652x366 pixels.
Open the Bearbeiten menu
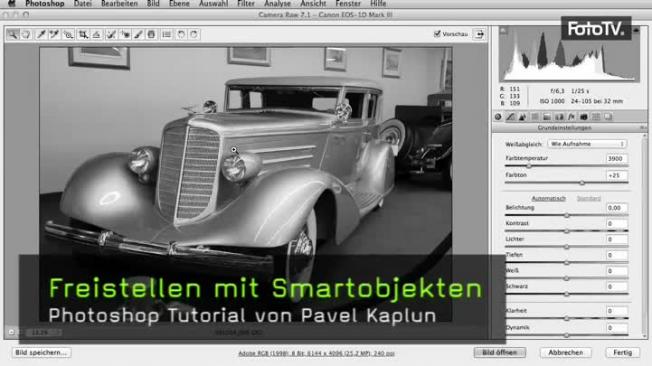pyautogui.click(x=119, y=3)
